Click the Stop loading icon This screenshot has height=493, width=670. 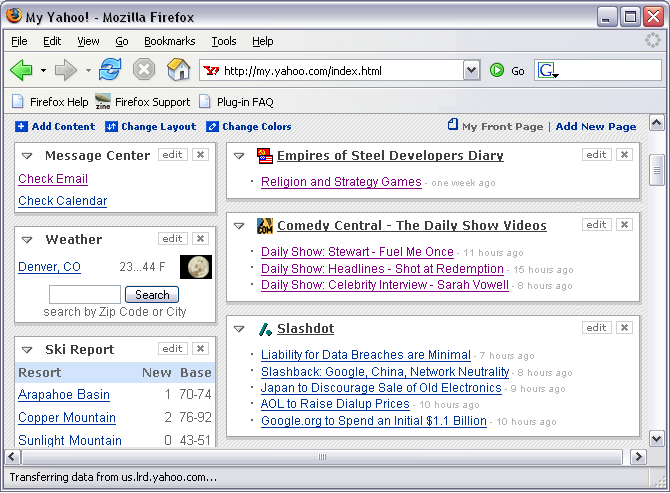click(x=144, y=70)
